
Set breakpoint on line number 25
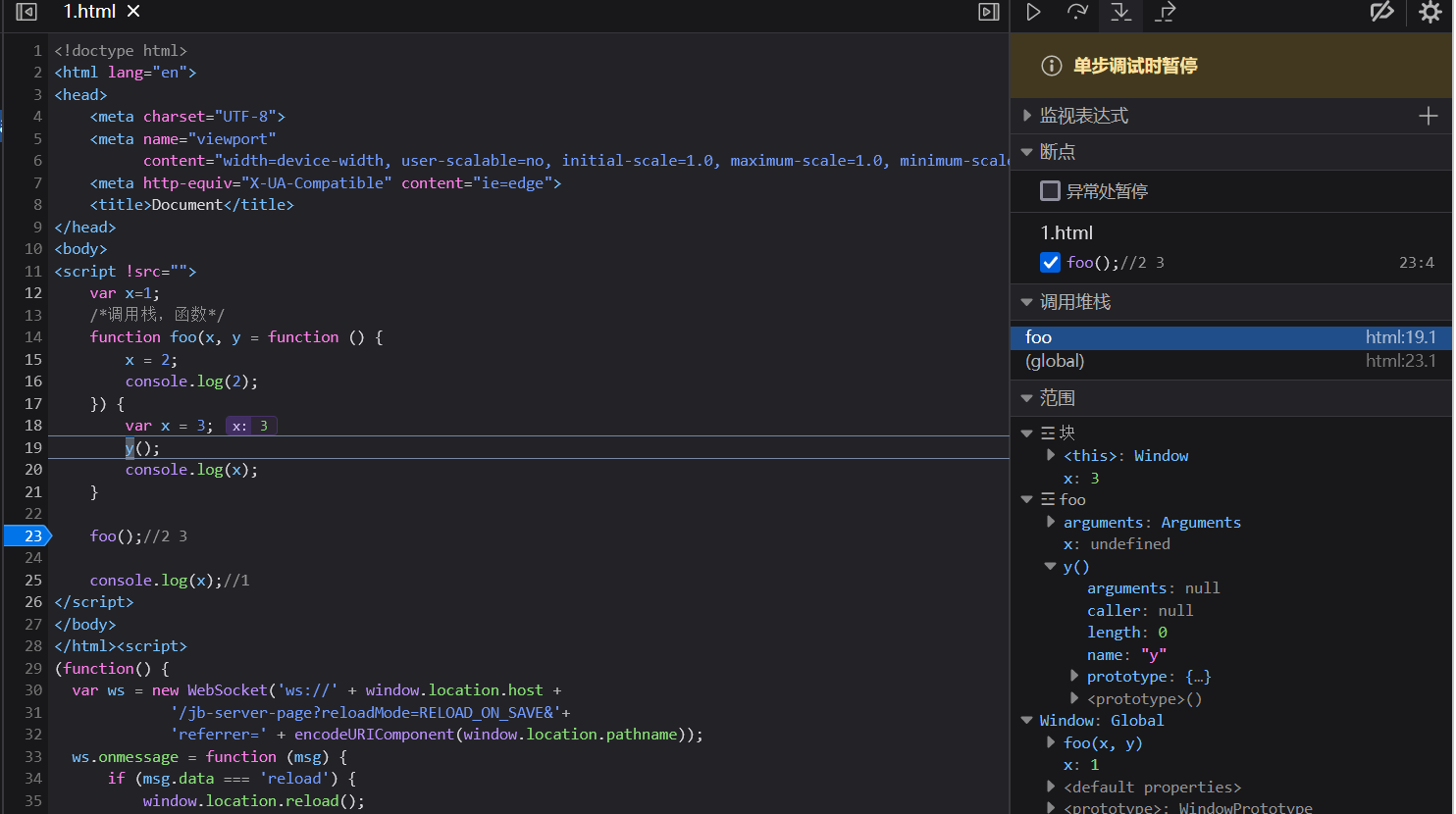click(33, 580)
